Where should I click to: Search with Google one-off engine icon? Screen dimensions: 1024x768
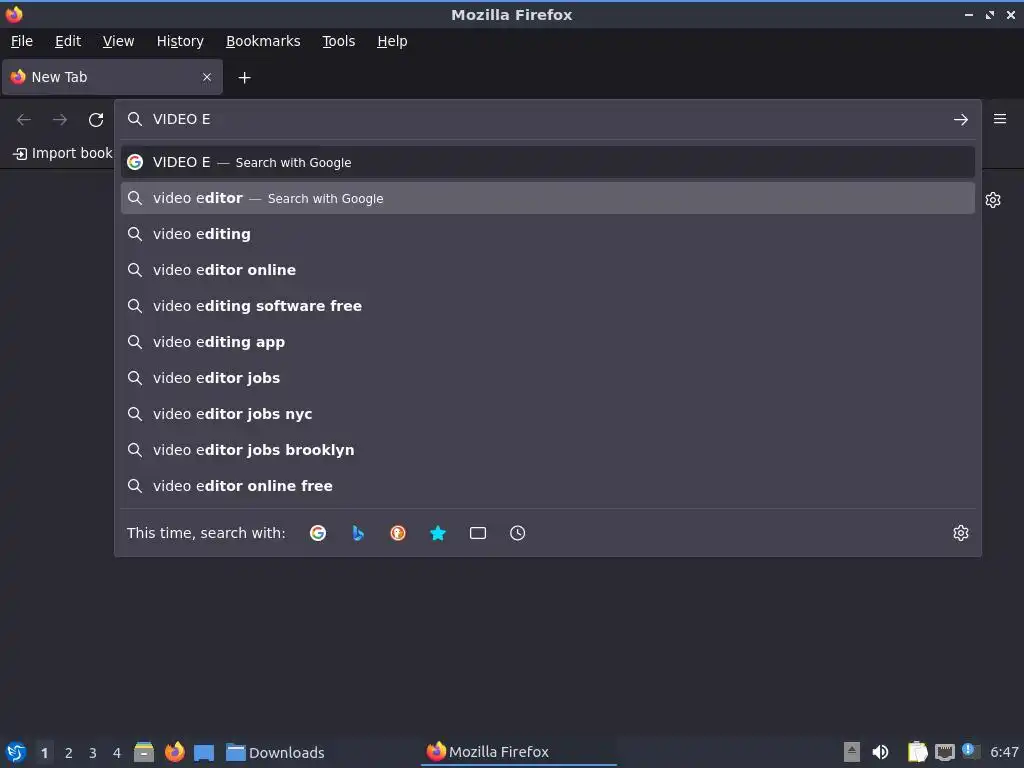[318, 533]
